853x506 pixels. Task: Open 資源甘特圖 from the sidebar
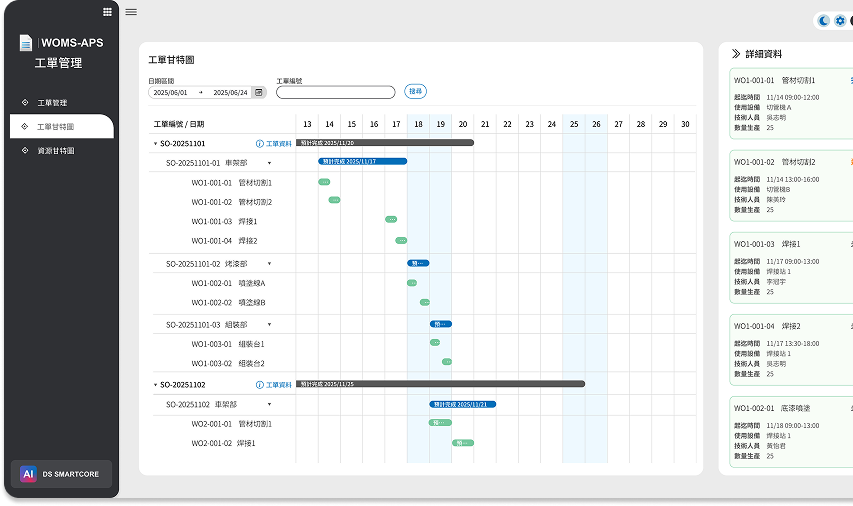pos(55,151)
